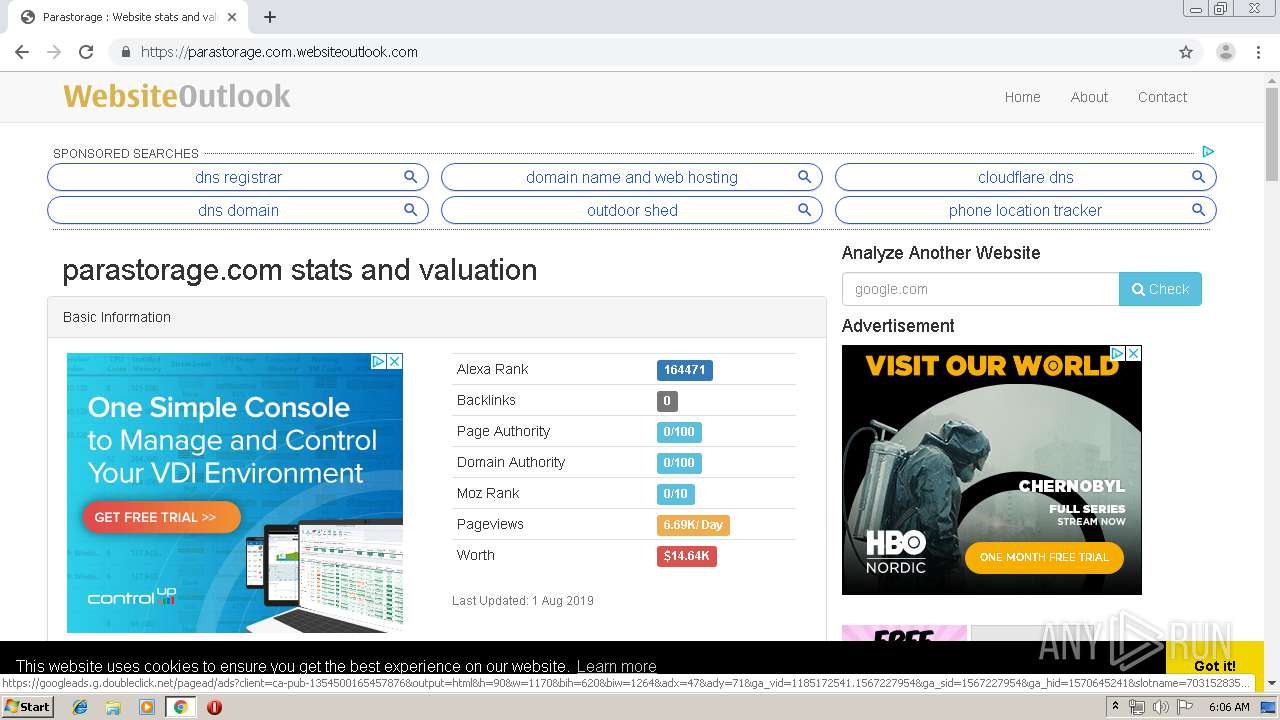Click the Page Authority value 0/100
This screenshot has width=1280, height=720.
(x=679, y=432)
